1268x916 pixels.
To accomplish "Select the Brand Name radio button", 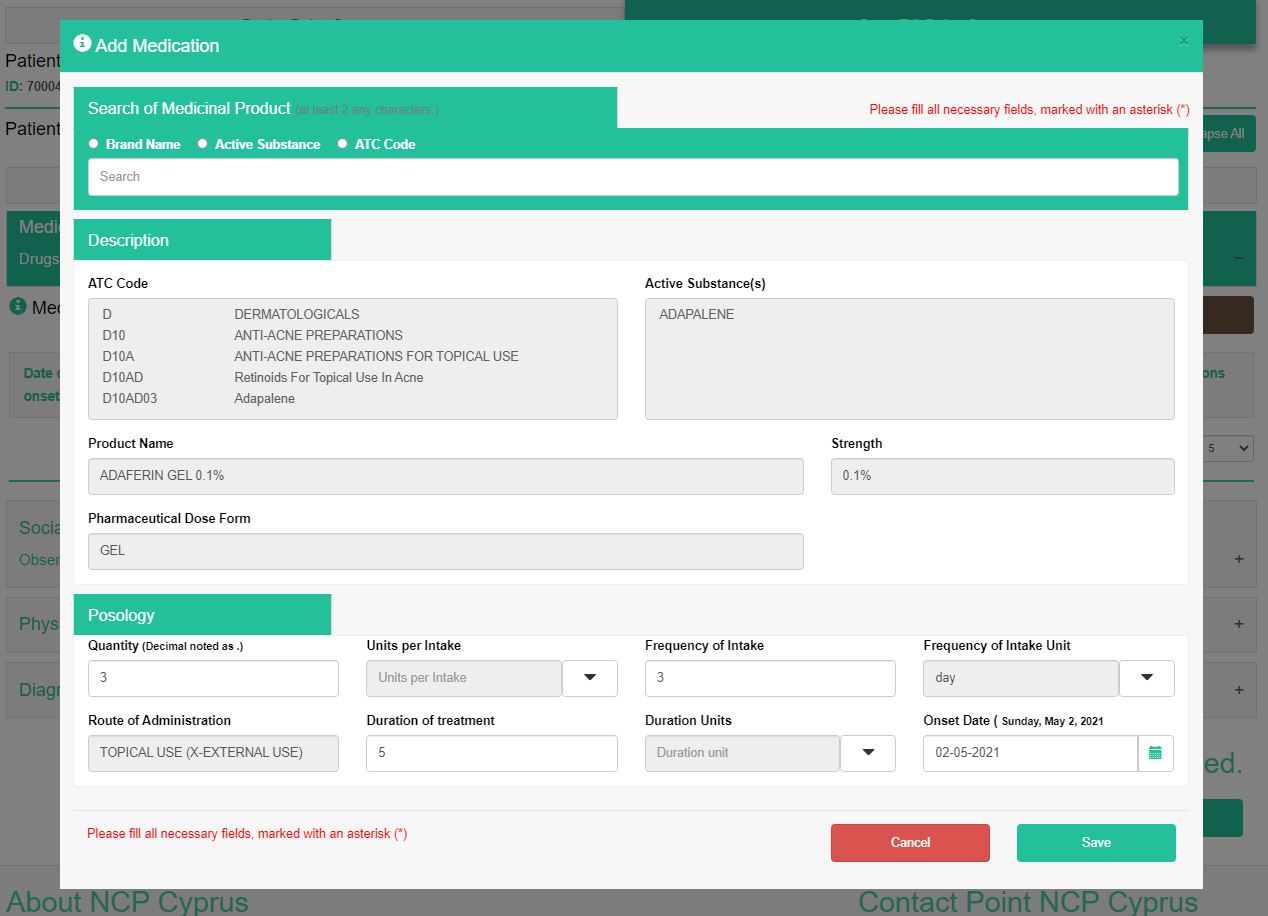I will 94,144.
